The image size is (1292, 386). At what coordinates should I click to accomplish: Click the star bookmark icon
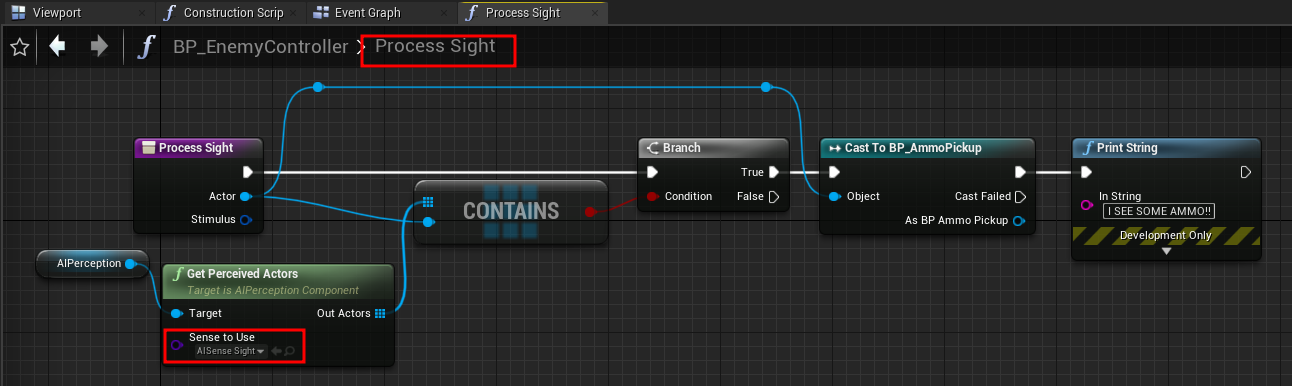[19, 47]
